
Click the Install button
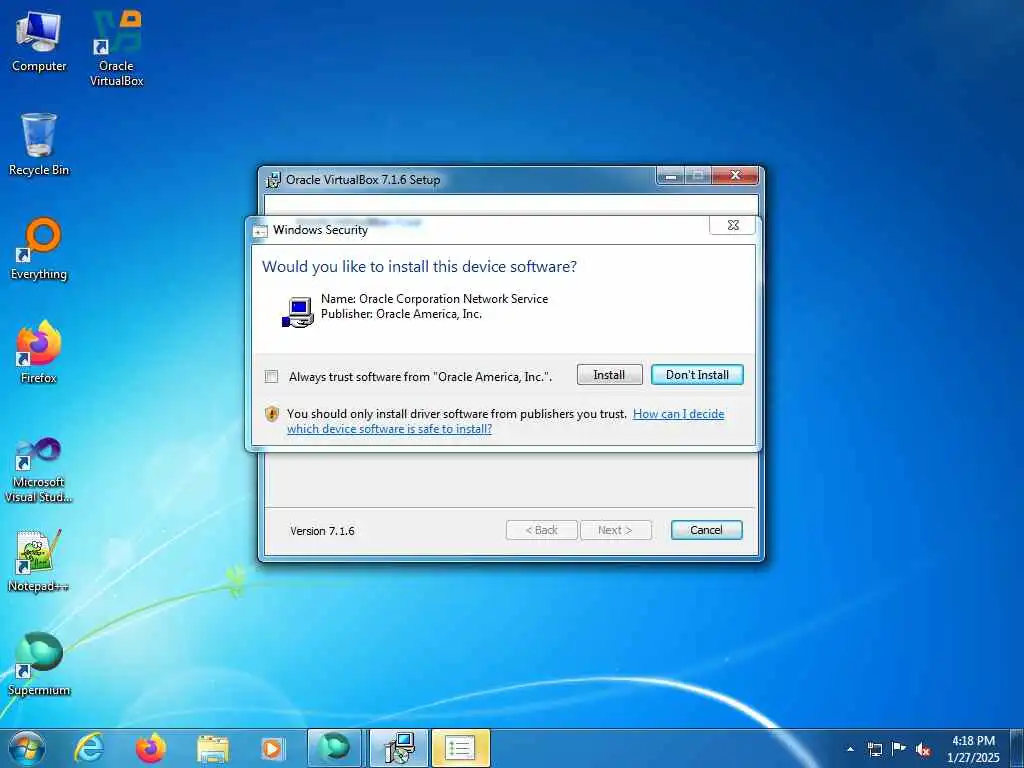point(609,375)
